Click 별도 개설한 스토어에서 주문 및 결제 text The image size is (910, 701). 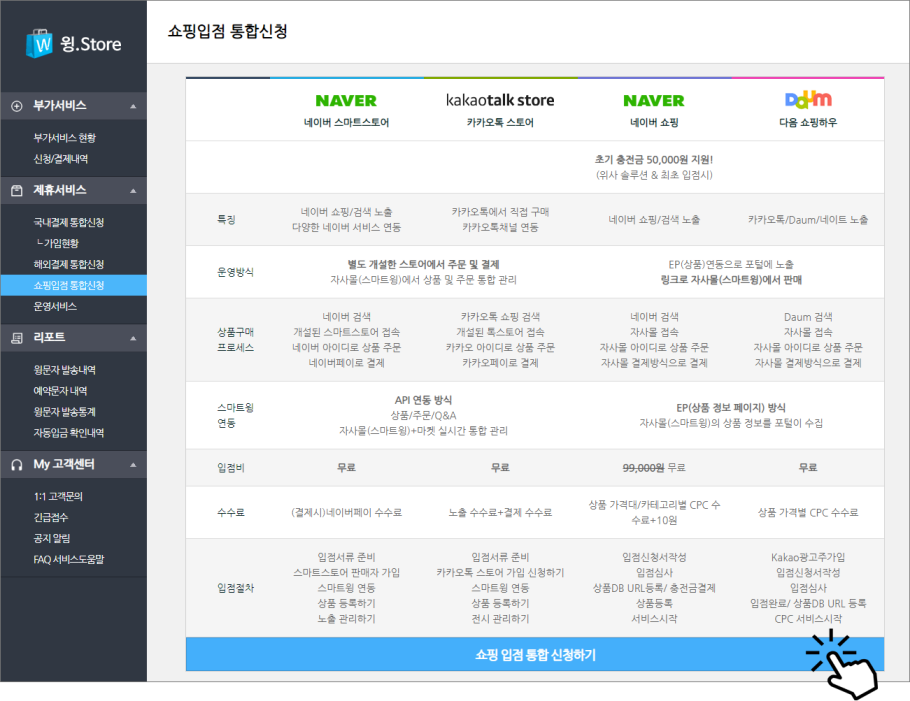tap(423, 265)
